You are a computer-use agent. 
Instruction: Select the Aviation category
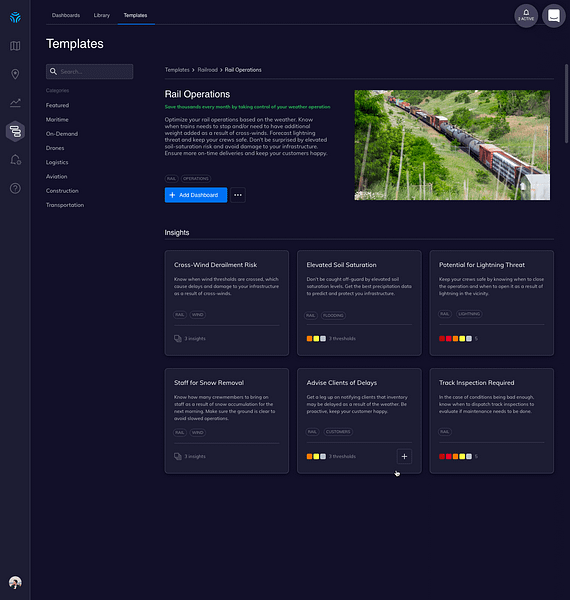57,176
